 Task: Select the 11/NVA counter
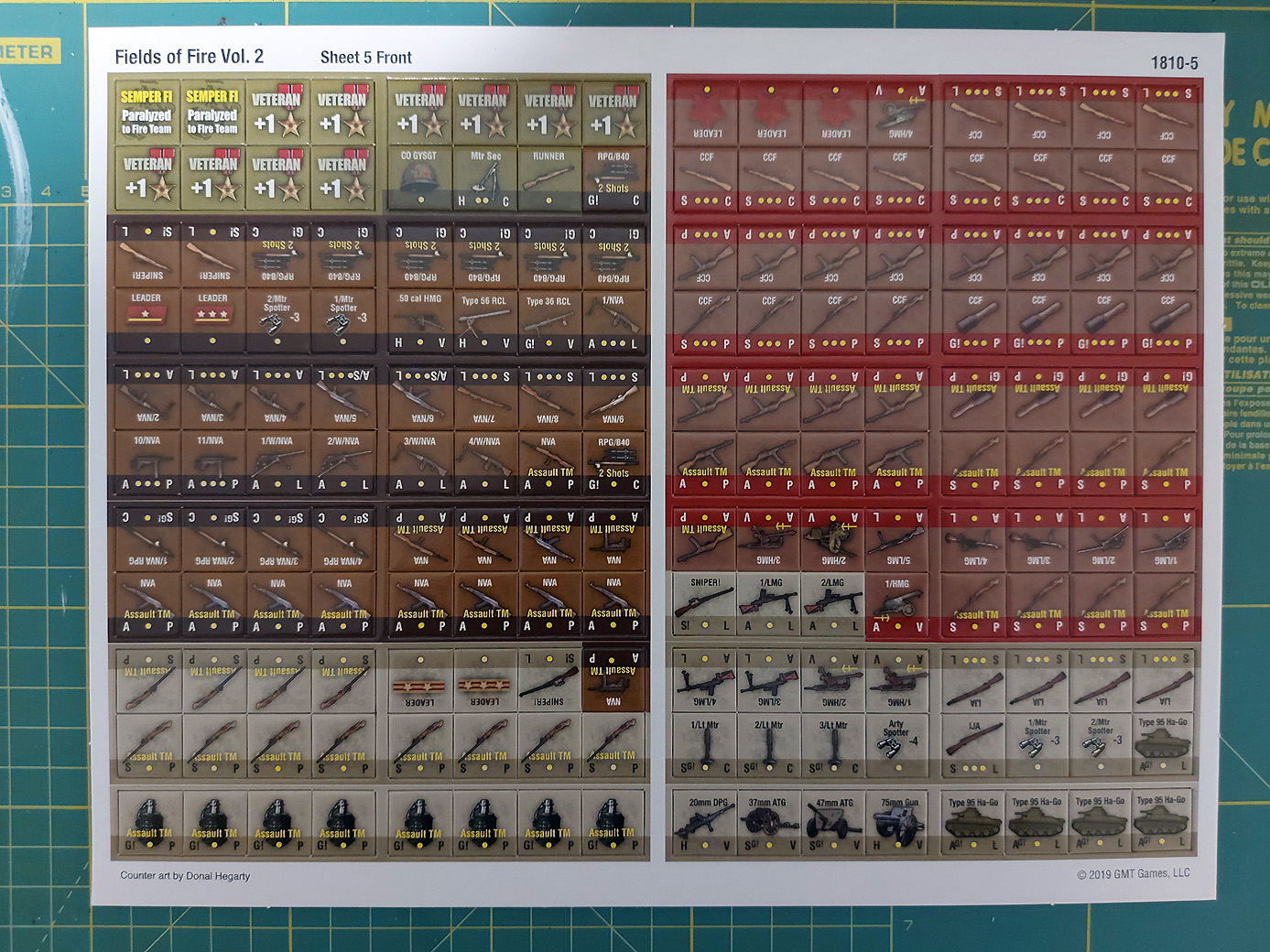point(212,462)
